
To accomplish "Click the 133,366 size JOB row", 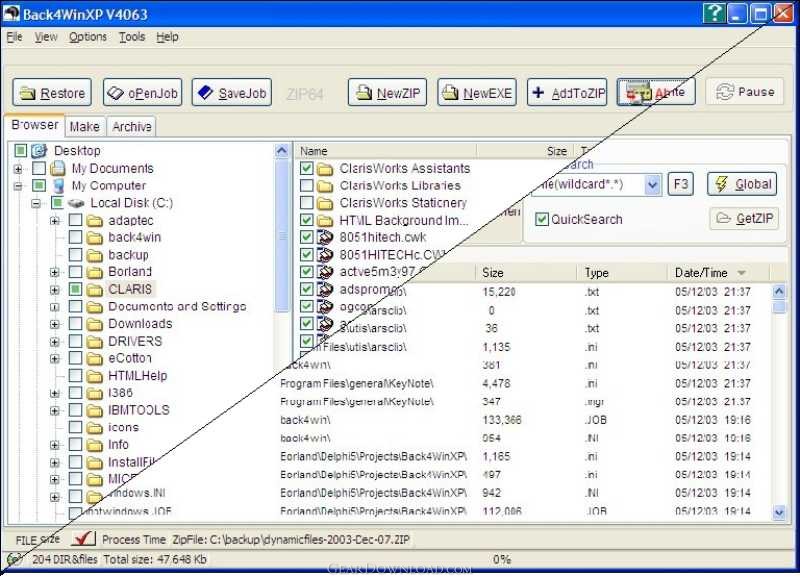I will coord(515,420).
